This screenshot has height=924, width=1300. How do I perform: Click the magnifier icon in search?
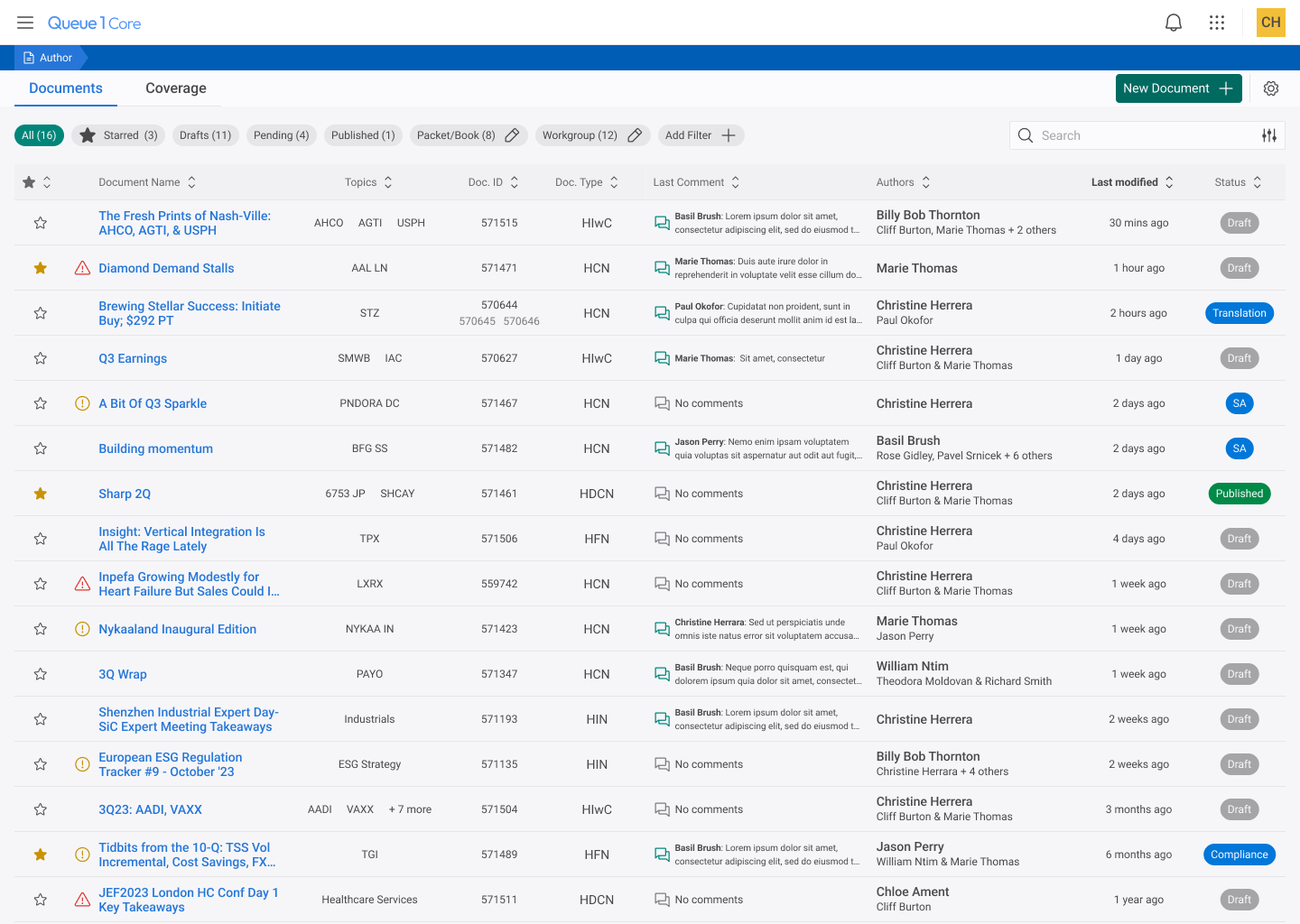(x=1026, y=135)
